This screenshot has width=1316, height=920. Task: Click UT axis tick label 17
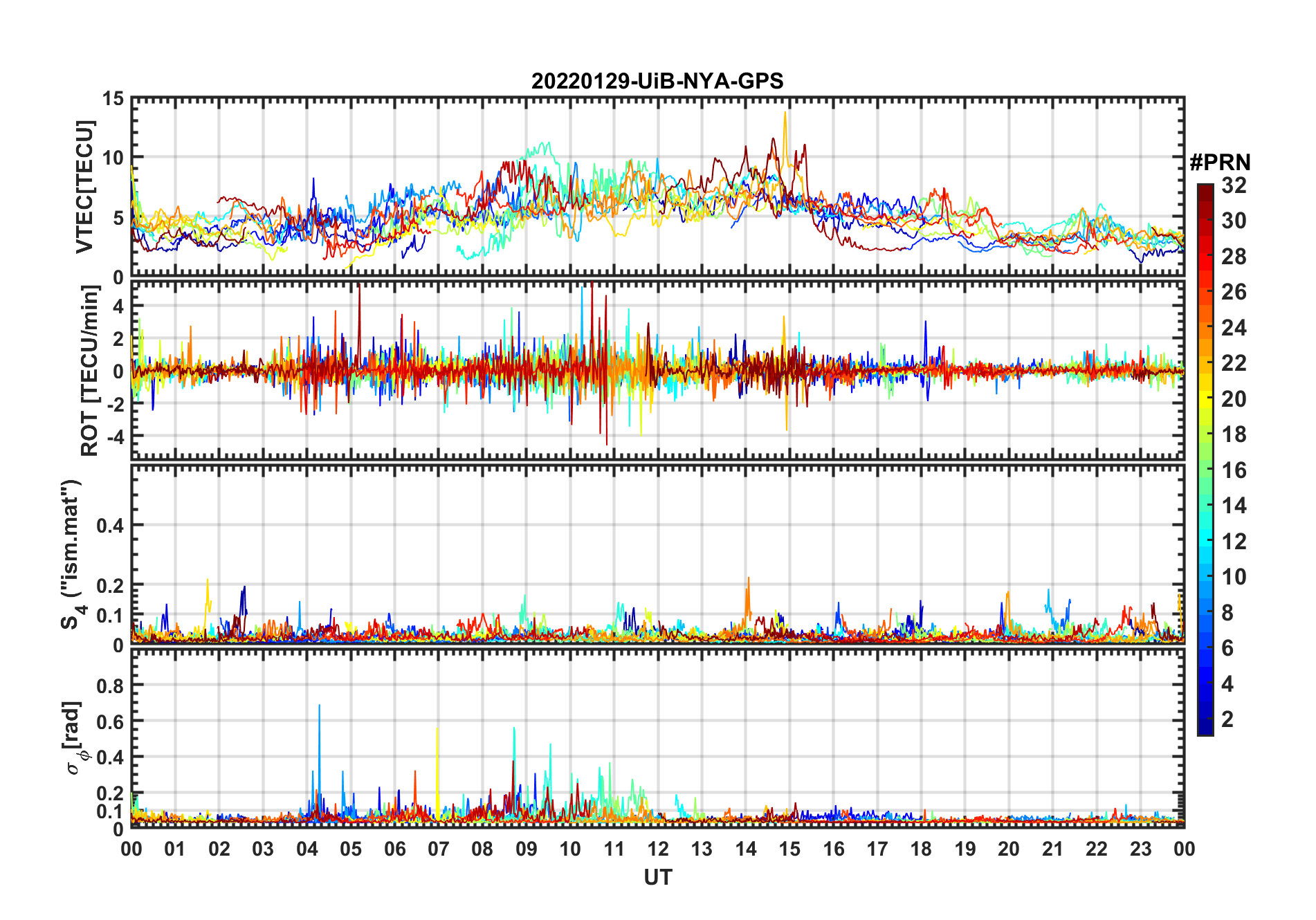877,849
